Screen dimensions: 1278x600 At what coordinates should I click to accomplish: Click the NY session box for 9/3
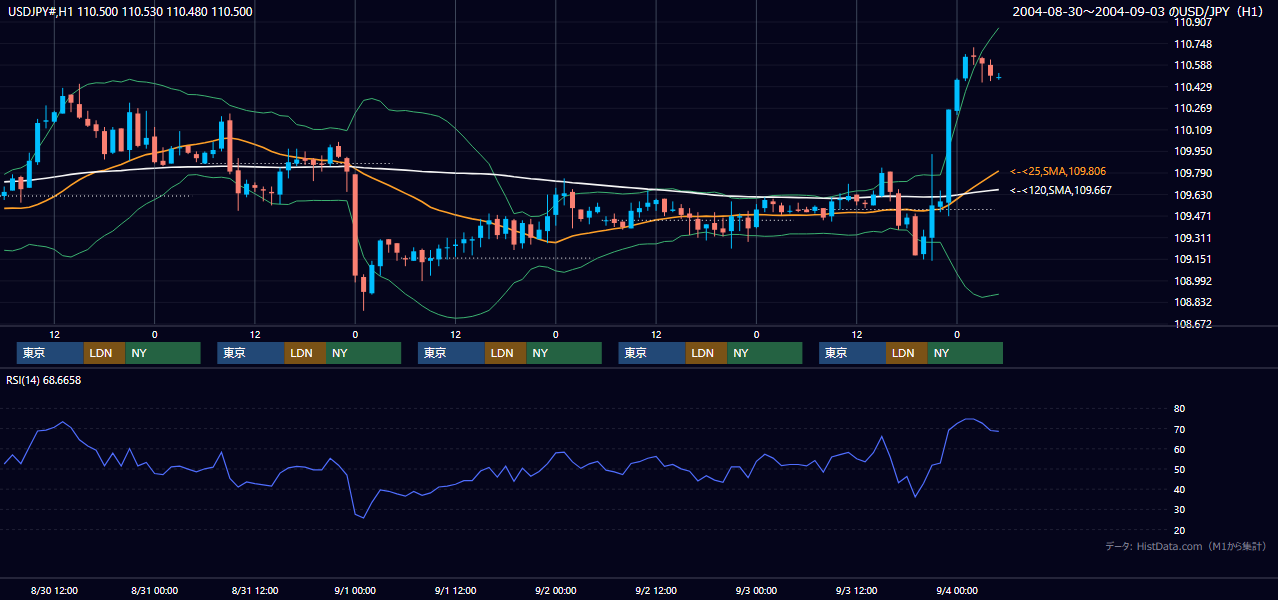964,353
